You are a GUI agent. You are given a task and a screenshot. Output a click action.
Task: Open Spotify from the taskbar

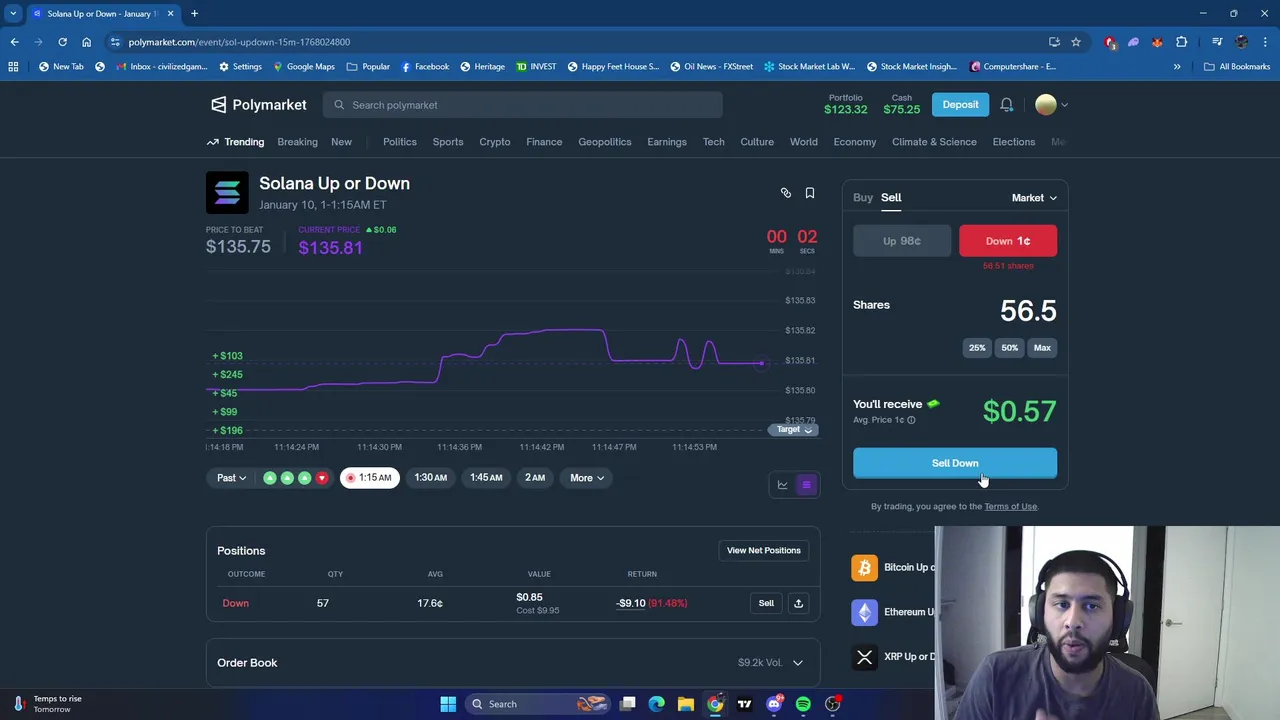pos(803,704)
